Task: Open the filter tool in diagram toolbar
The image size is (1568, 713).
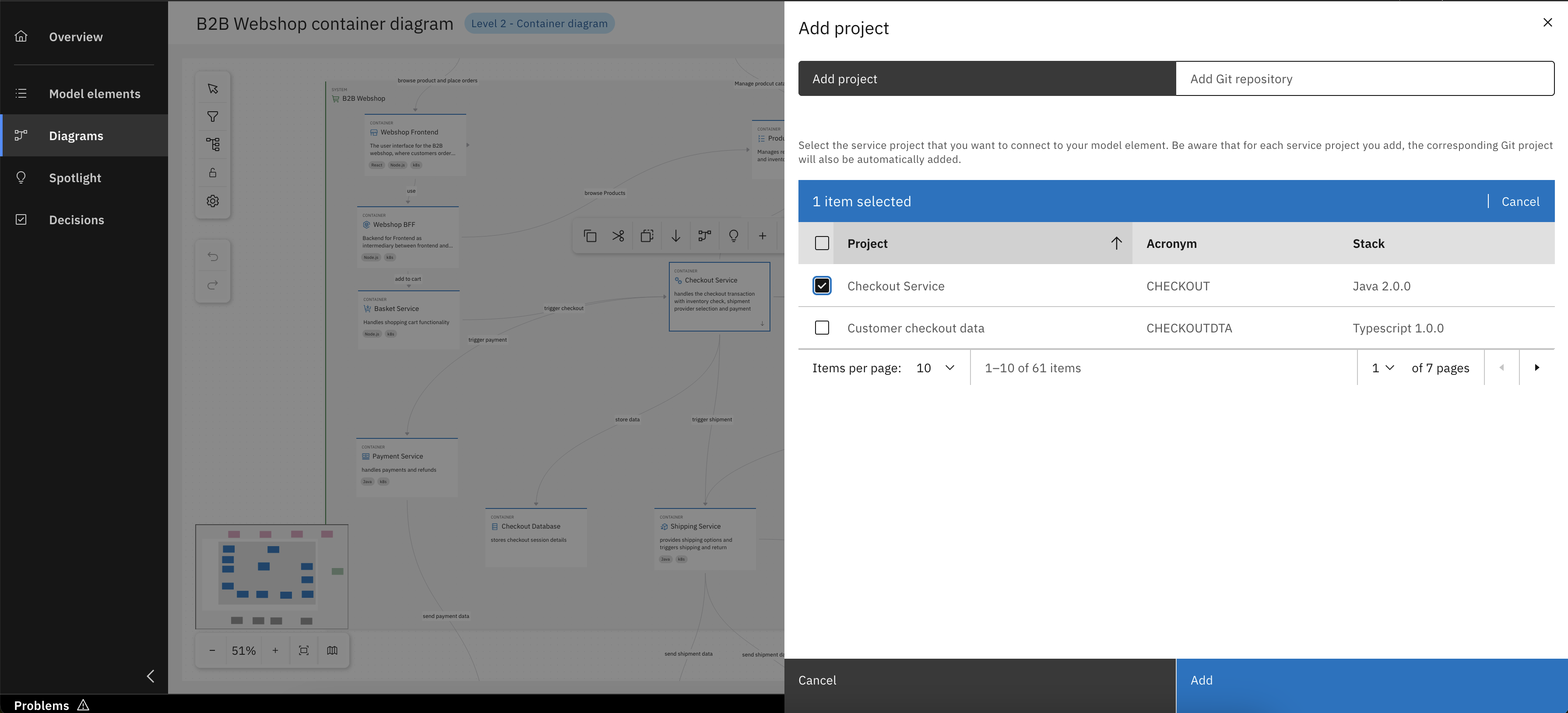Action: 212,117
